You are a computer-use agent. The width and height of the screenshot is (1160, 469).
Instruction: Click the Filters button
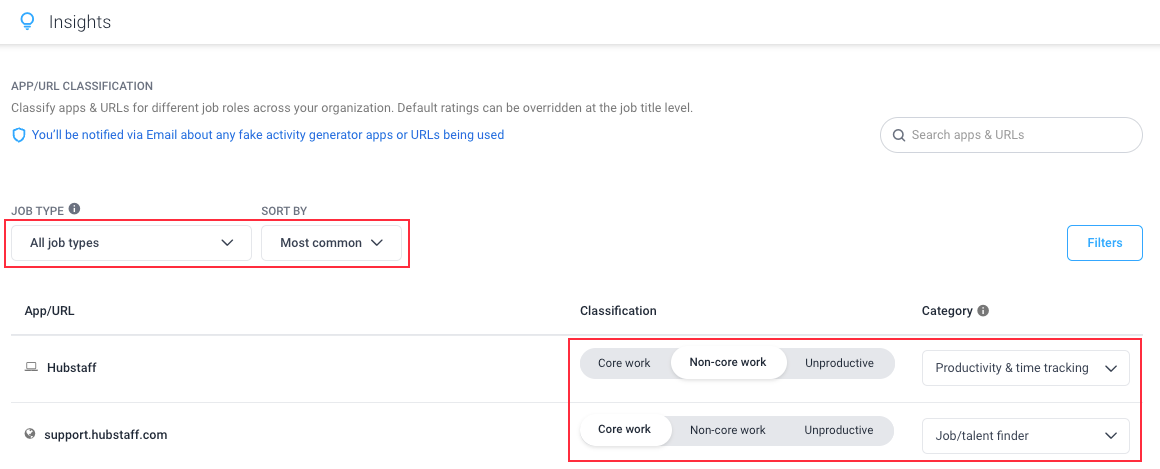pyautogui.click(x=1105, y=243)
